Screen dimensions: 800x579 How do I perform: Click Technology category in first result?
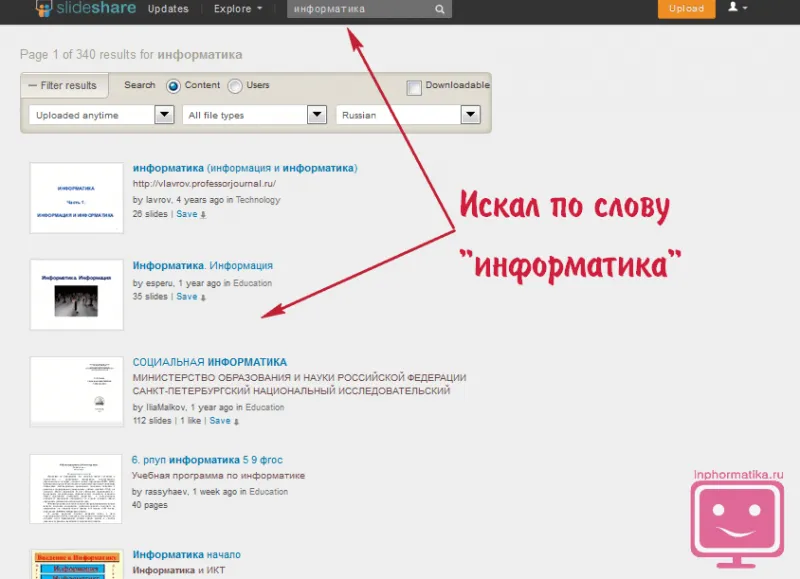click(258, 200)
